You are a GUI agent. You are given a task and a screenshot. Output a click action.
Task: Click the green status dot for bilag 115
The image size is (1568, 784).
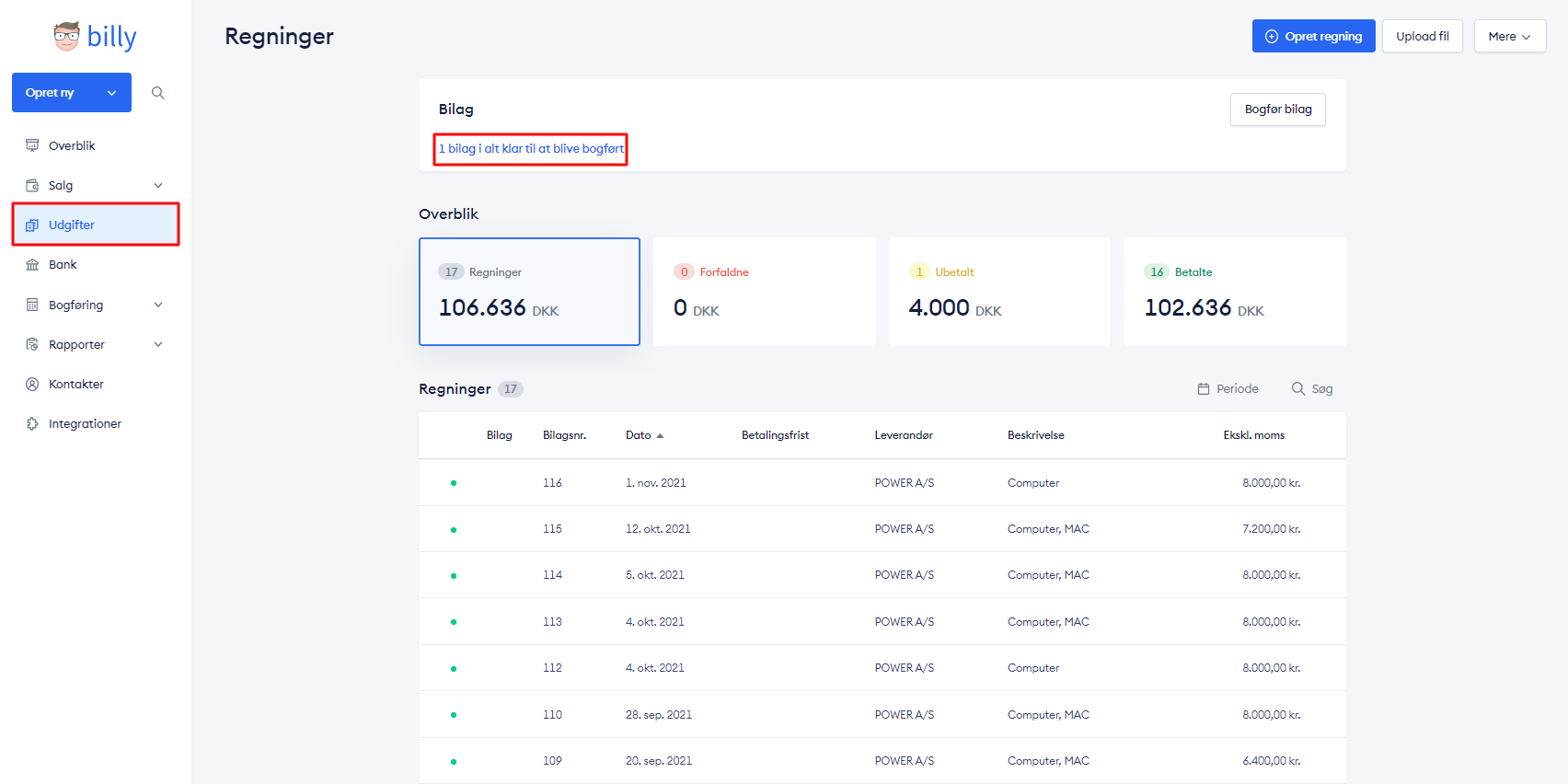pos(454,529)
